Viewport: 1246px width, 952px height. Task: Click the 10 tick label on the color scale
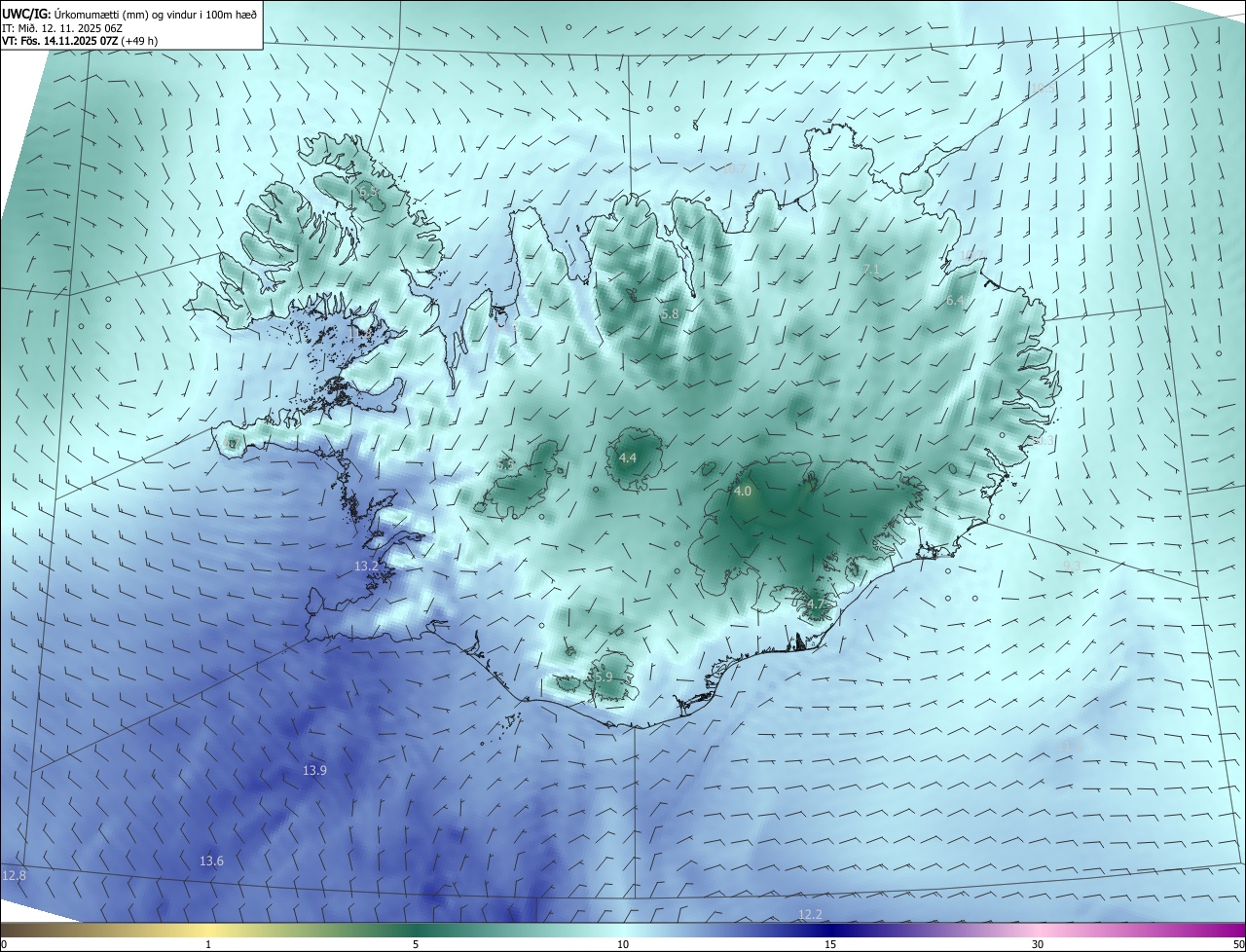point(623,944)
